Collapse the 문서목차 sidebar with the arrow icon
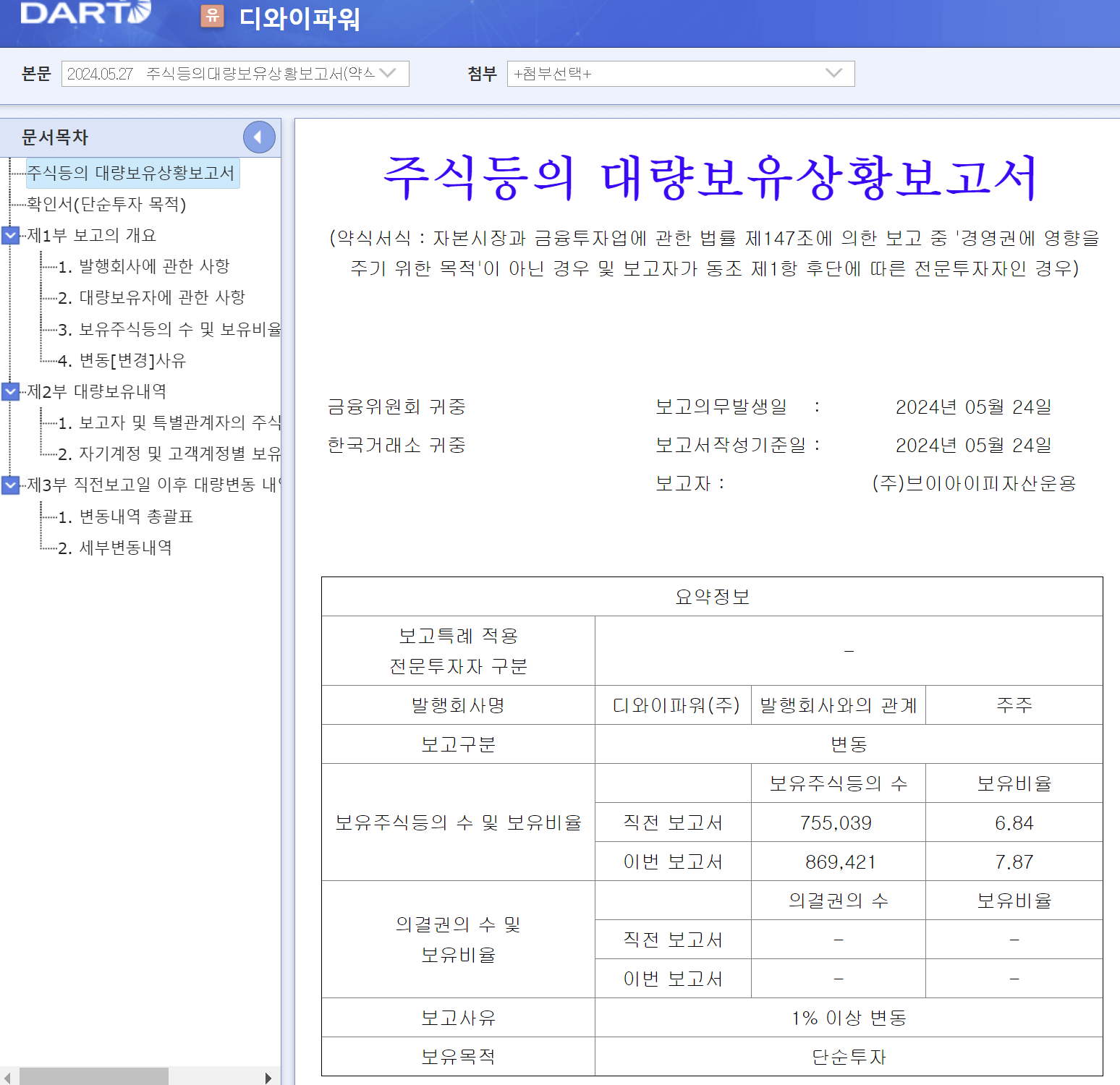Screen dimensions: 1120x1085 tap(259, 137)
